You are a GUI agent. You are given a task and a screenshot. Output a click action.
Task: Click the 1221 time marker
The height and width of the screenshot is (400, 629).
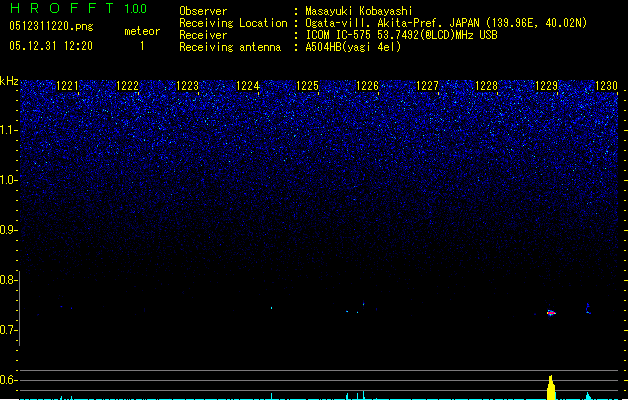coord(67,86)
